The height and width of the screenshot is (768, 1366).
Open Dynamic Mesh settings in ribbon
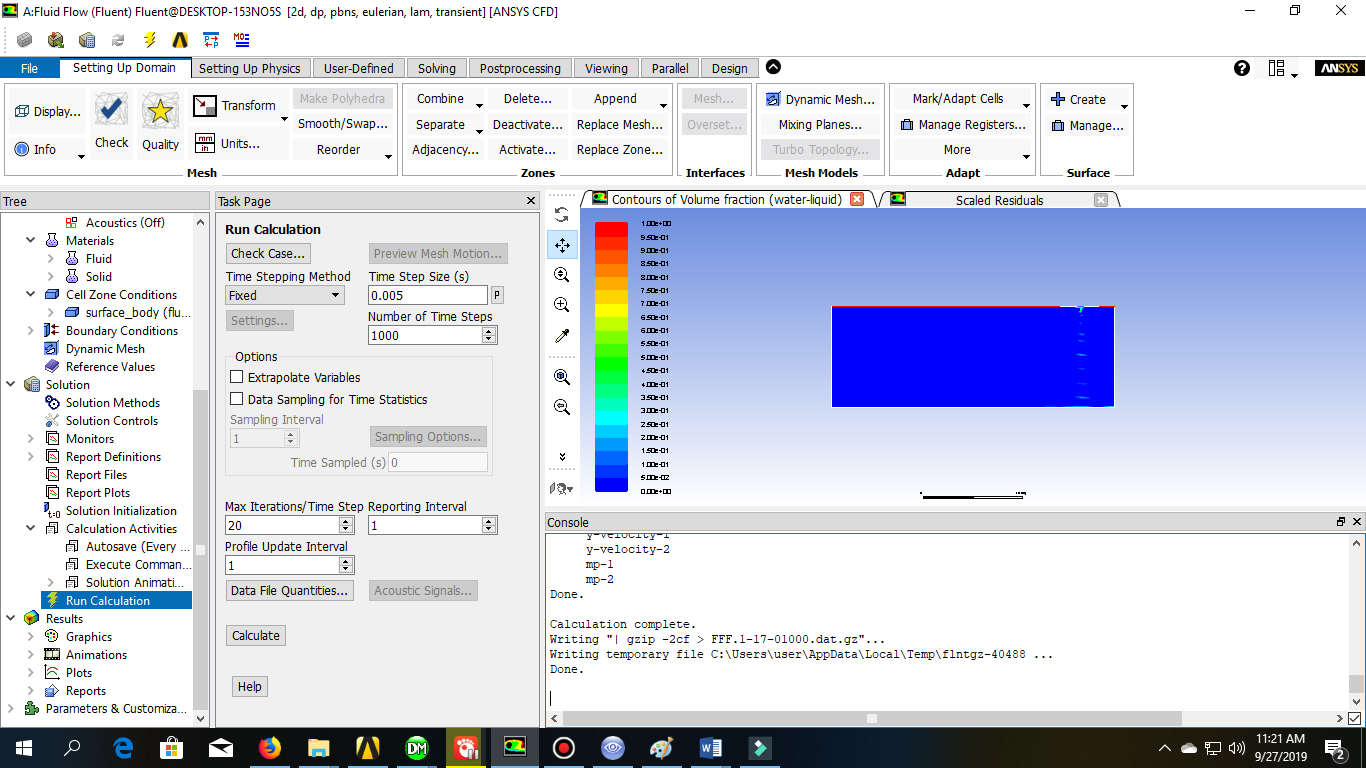[x=820, y=99]
